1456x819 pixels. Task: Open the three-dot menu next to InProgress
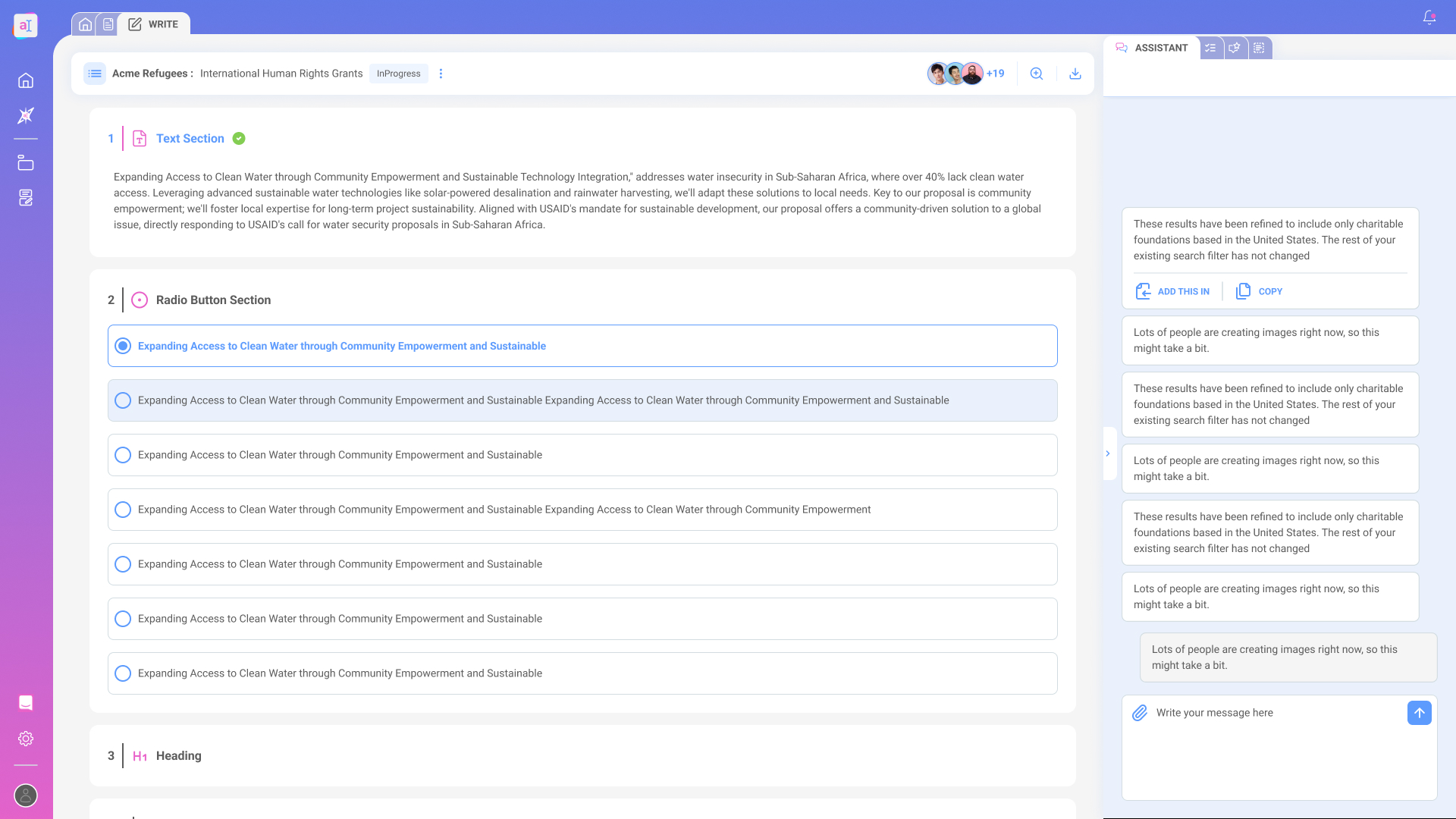click(x=441, y=74)
